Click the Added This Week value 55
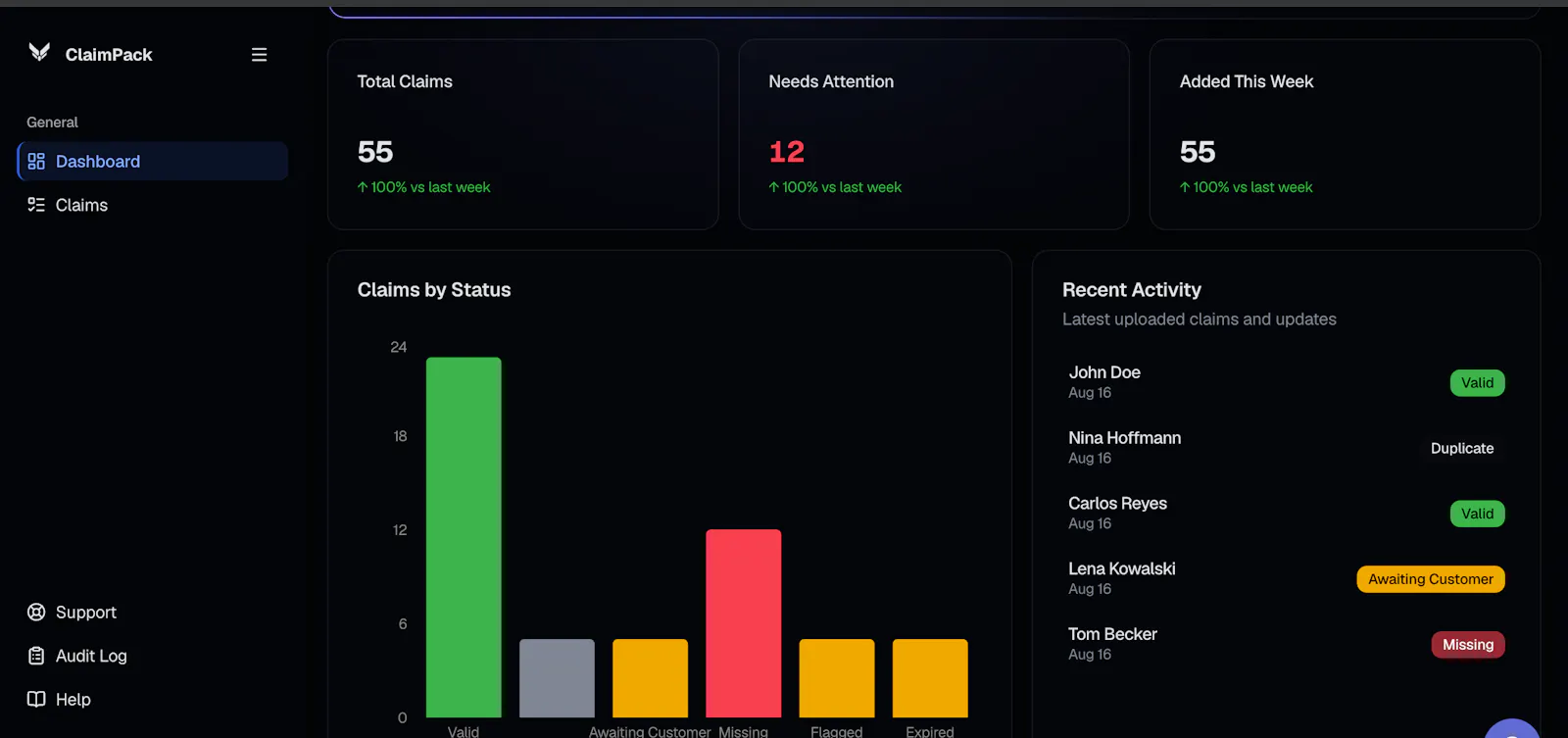 tap(1198, 152)
